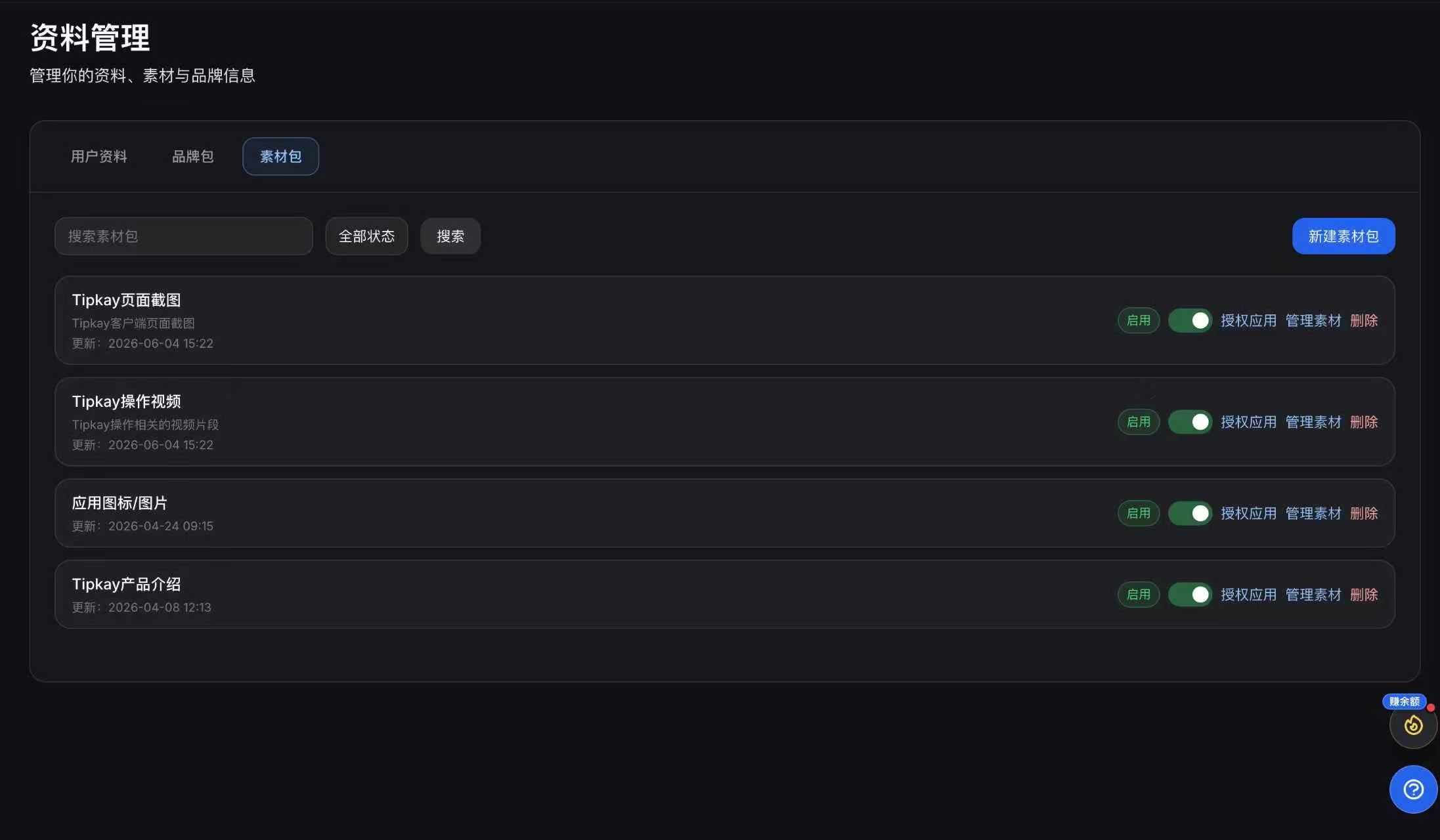The height and width of the screenshot is (840, 1440).
Task: Click the 启用 status badge of Tipkay页面截图
Action: [1139, 320]
